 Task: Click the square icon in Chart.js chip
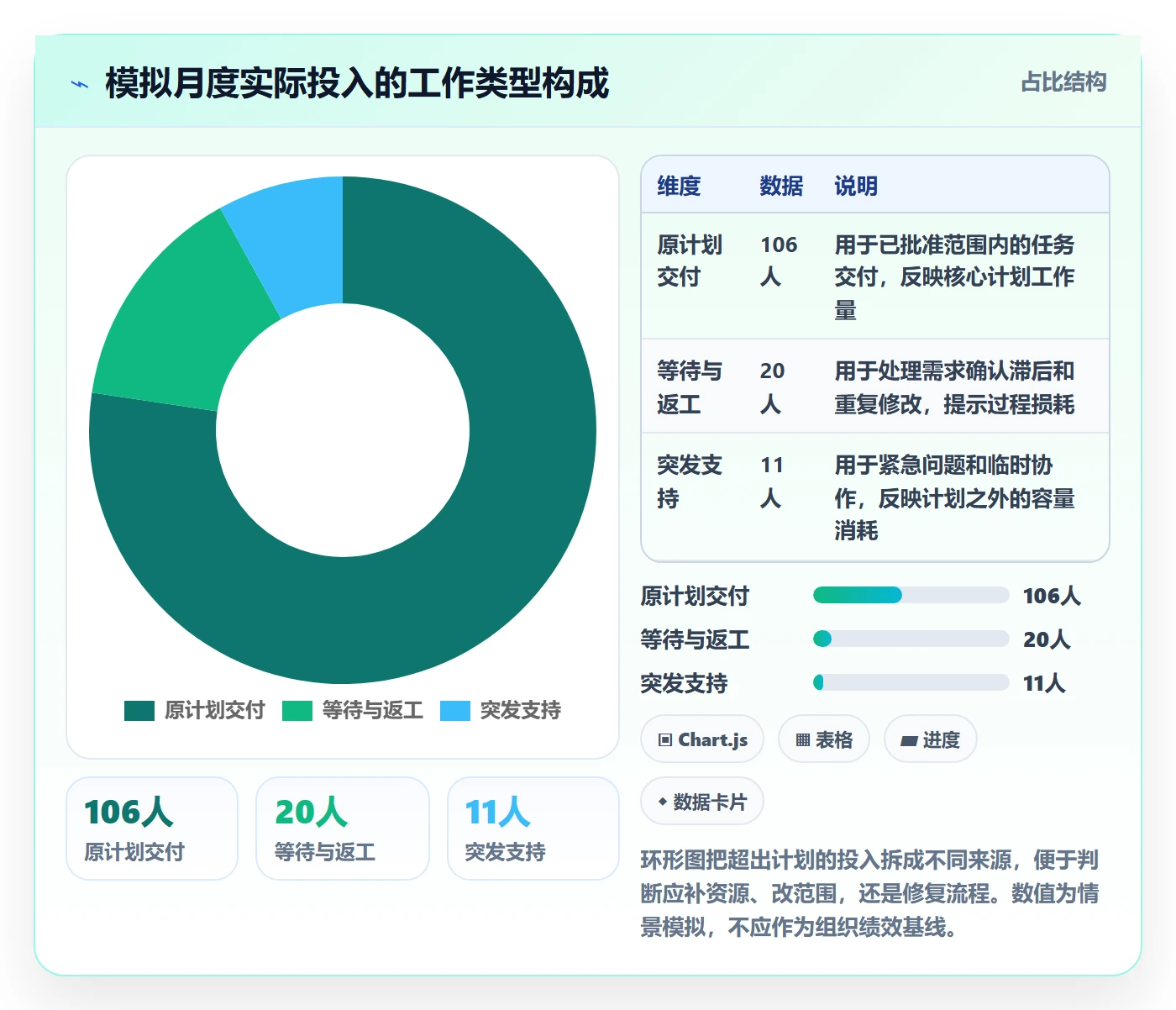665,740
